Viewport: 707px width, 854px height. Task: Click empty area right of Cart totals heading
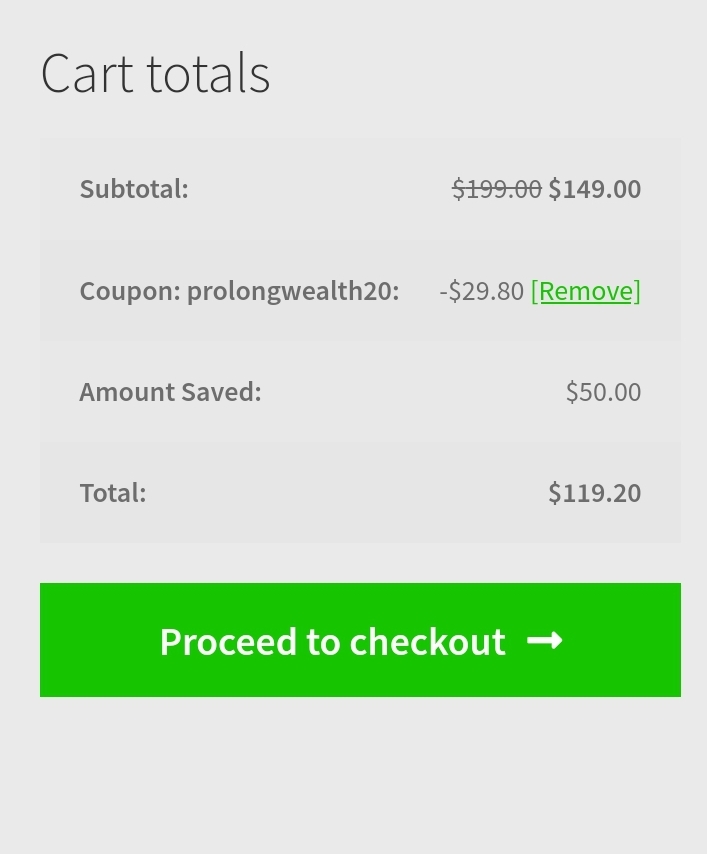point(480,73)
